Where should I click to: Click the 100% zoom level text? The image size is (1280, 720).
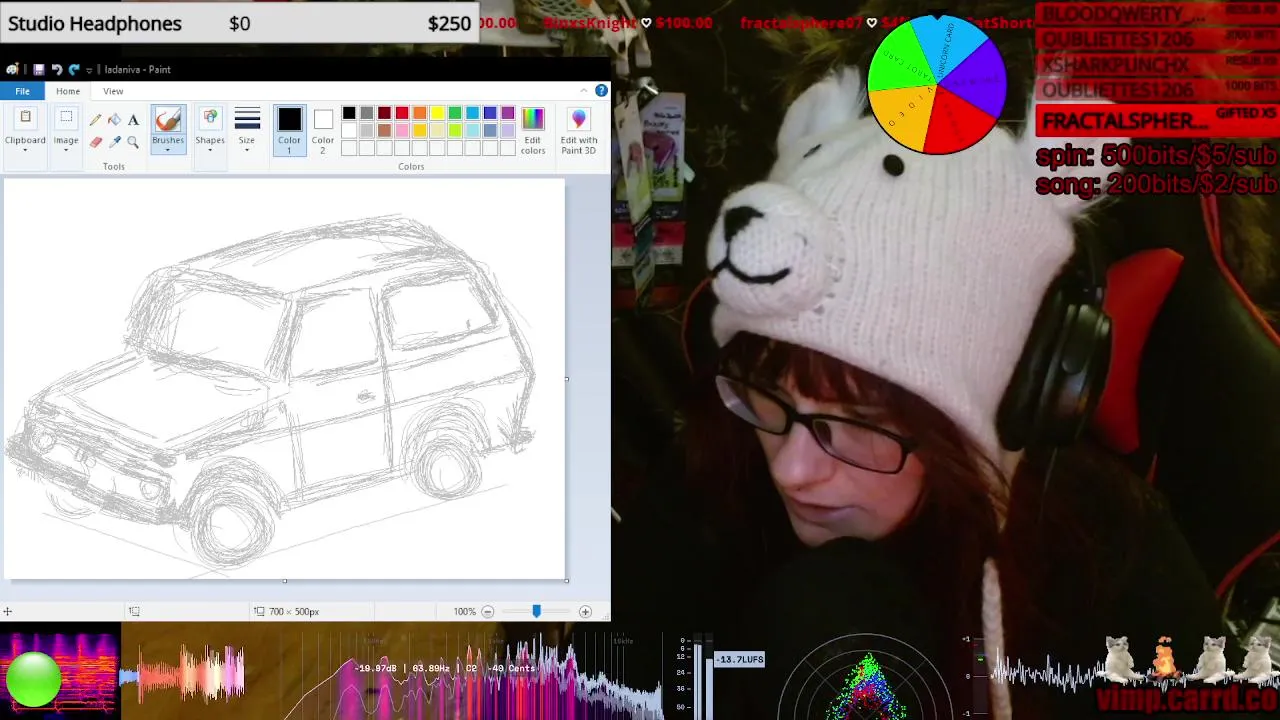click(464, 611)
